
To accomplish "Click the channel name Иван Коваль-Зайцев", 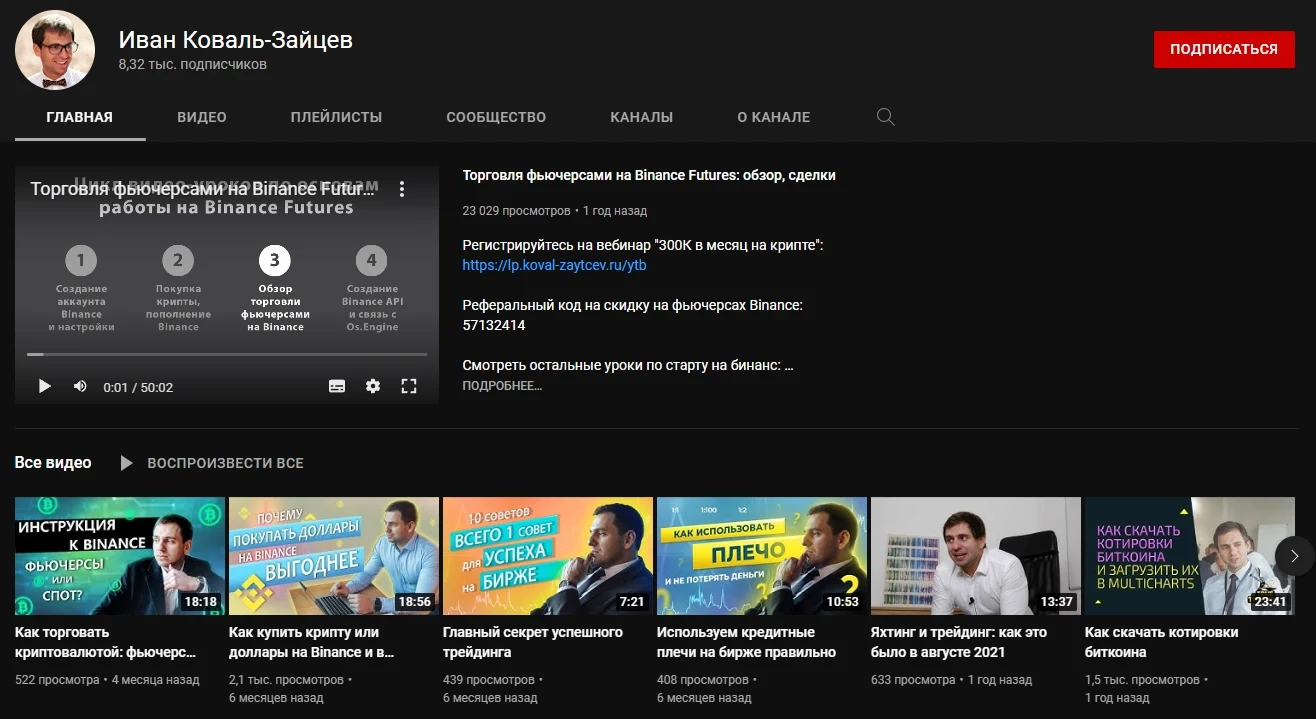I will 236,40.
